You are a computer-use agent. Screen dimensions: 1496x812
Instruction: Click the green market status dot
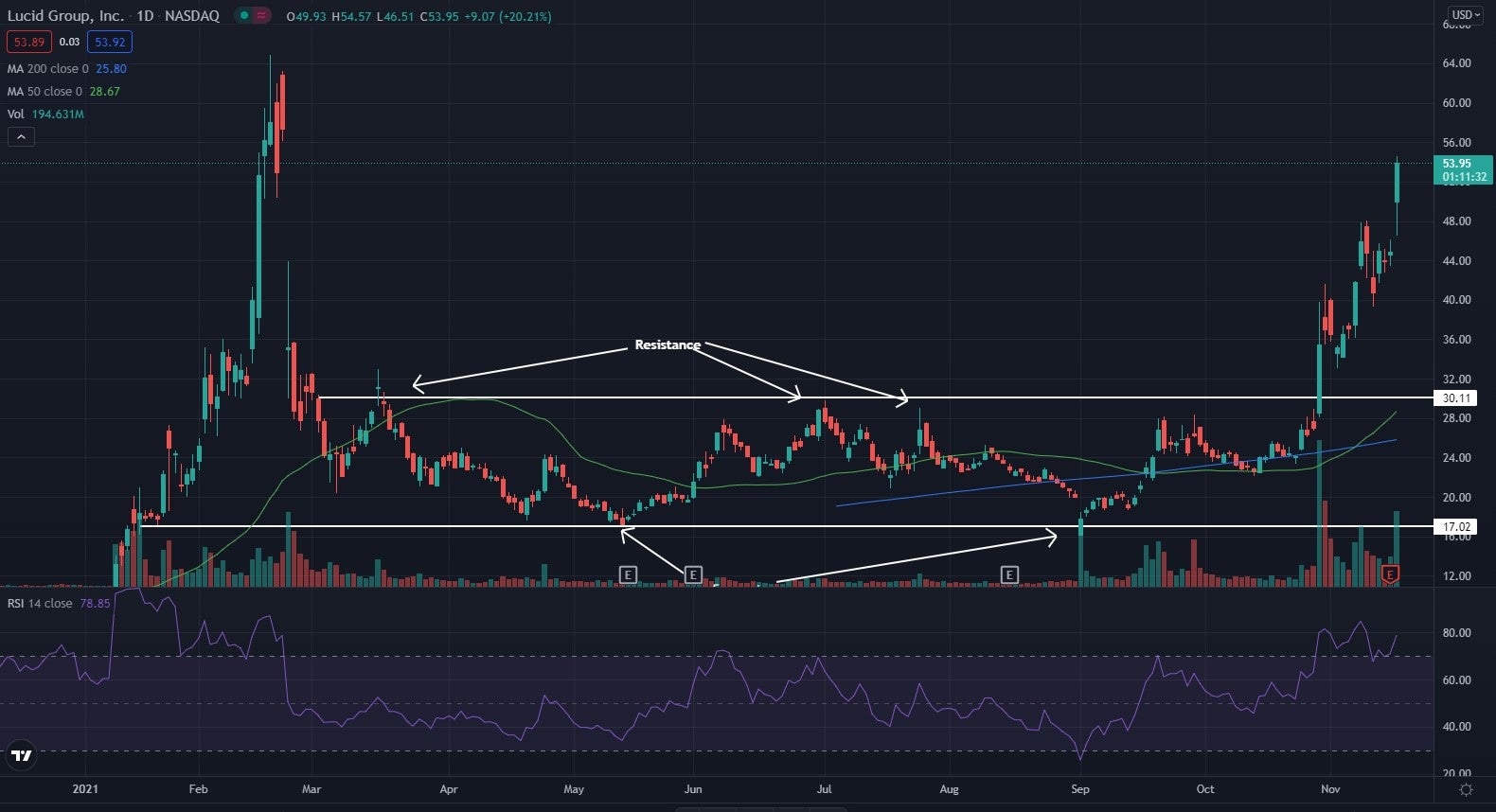pos(243,16)
